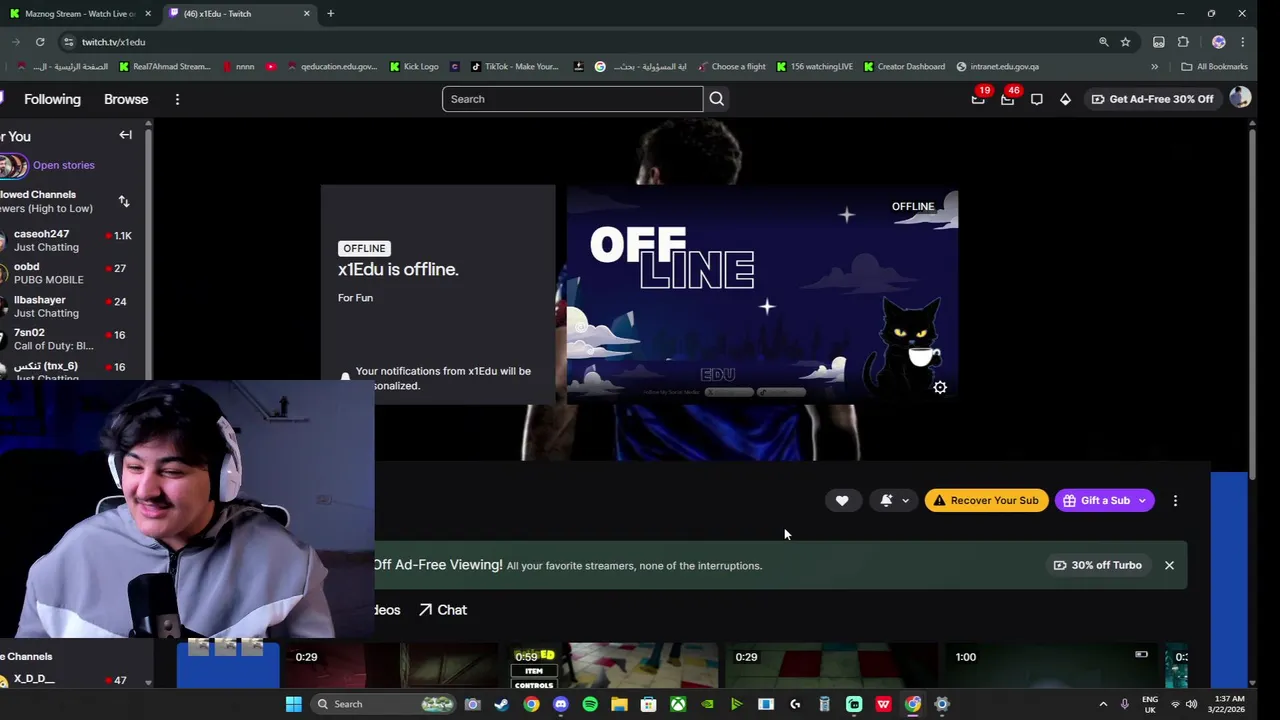Open the volume control in system tray
The width and height of the screenshot is (1280, 720).
click(x=1191, y=704)
